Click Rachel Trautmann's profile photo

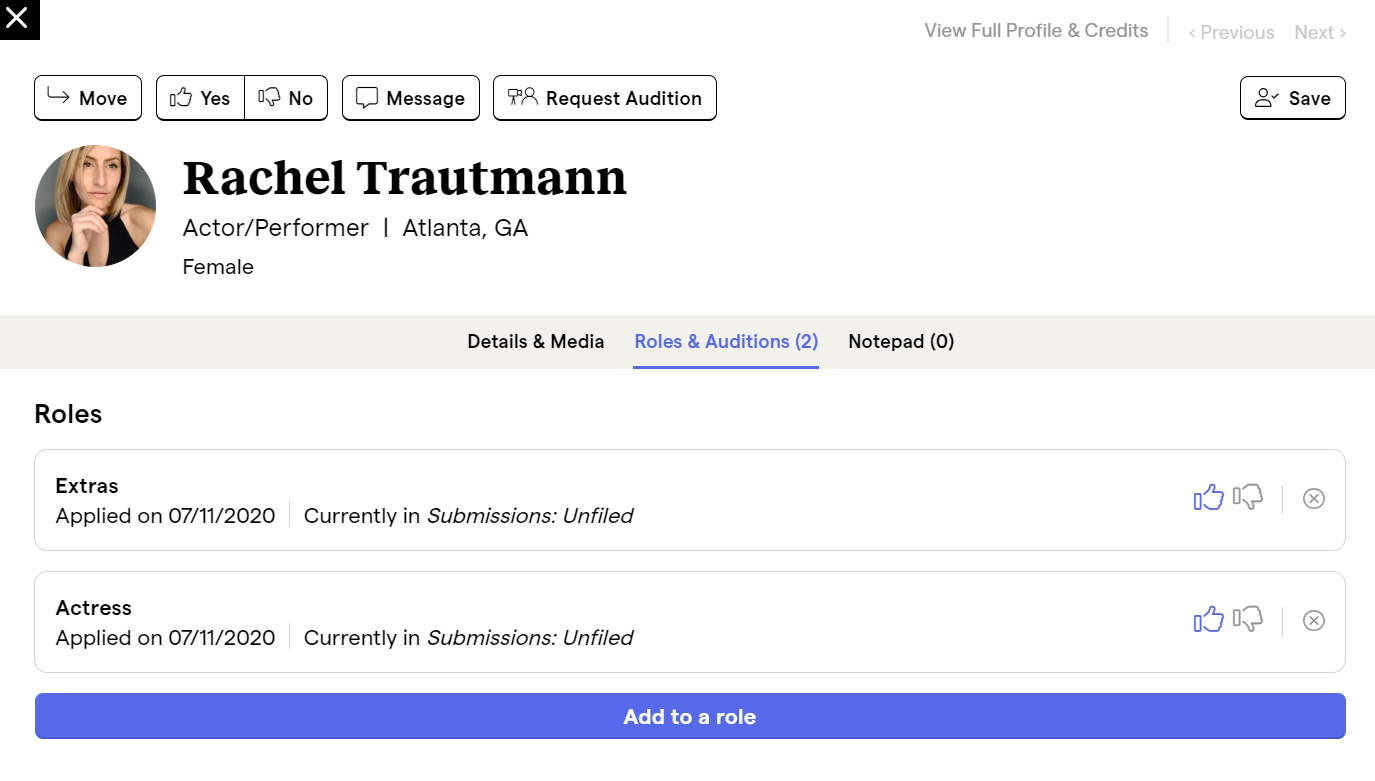coord(95,205)
